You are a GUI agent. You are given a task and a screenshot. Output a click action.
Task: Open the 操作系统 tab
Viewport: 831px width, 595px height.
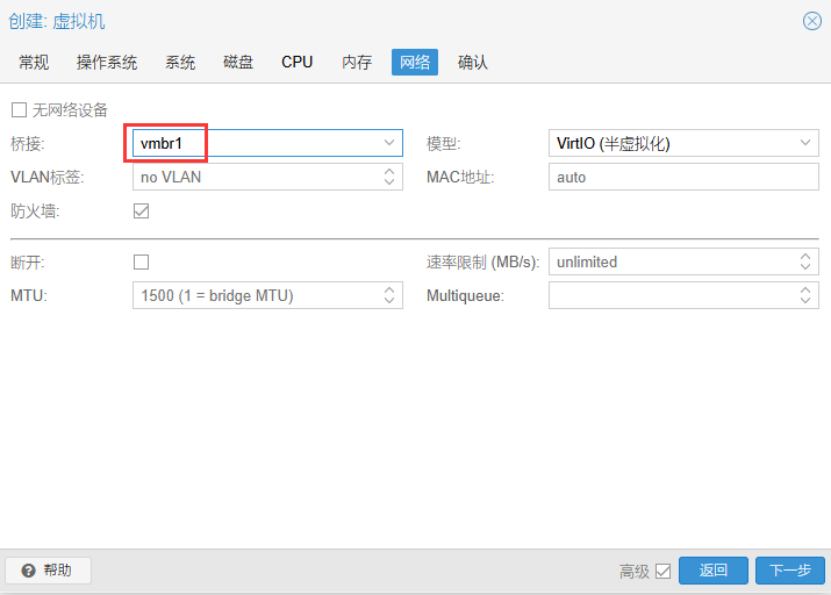click(107, 62)
